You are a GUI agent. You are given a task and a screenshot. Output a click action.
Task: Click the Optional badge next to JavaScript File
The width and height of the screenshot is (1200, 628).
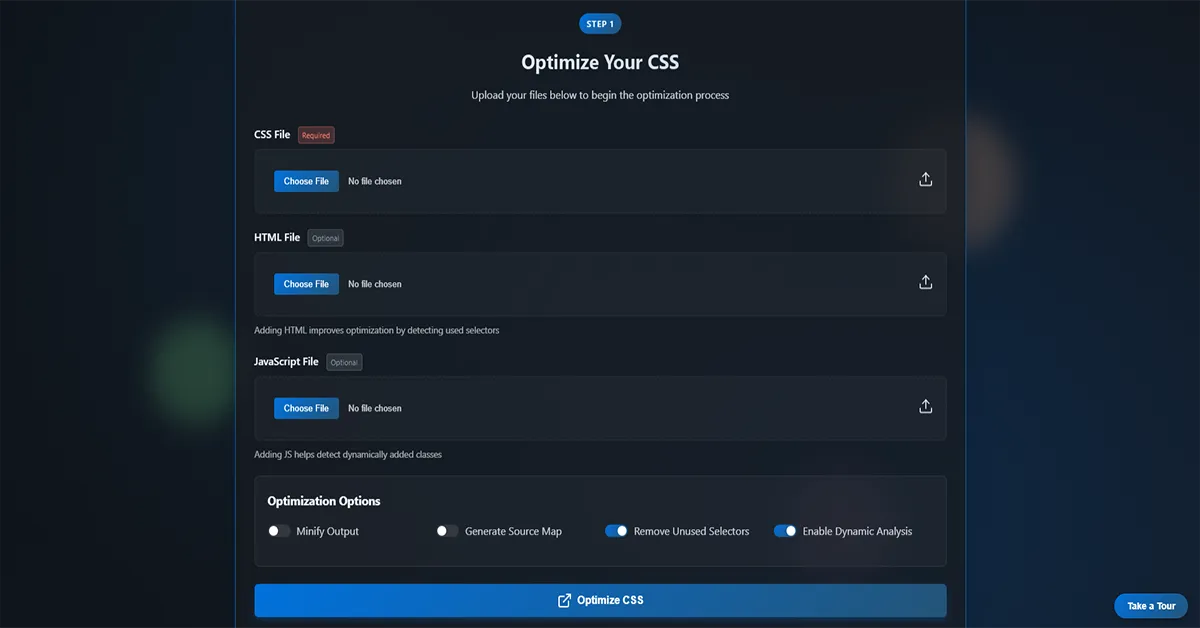pos(344,362)
